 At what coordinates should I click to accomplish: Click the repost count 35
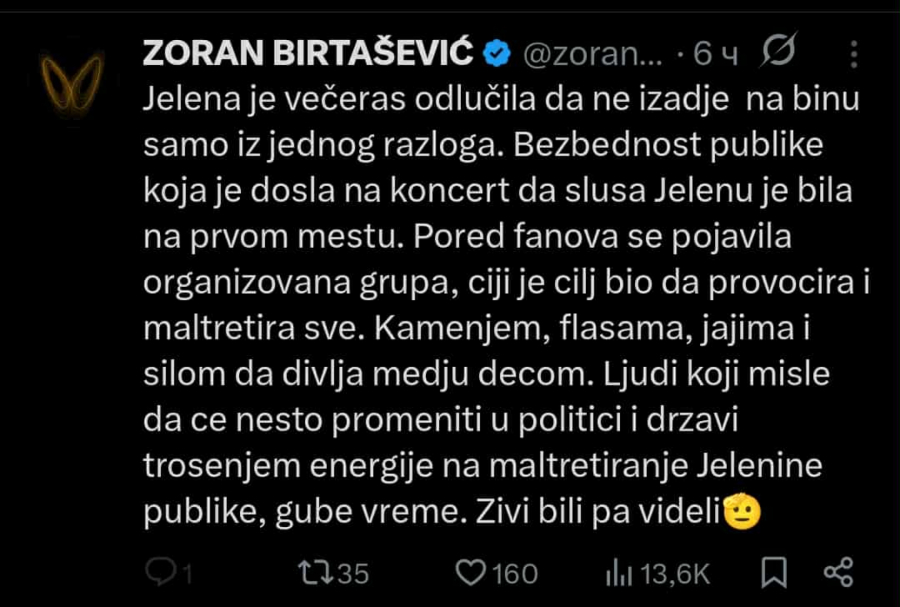pos(352,573)
